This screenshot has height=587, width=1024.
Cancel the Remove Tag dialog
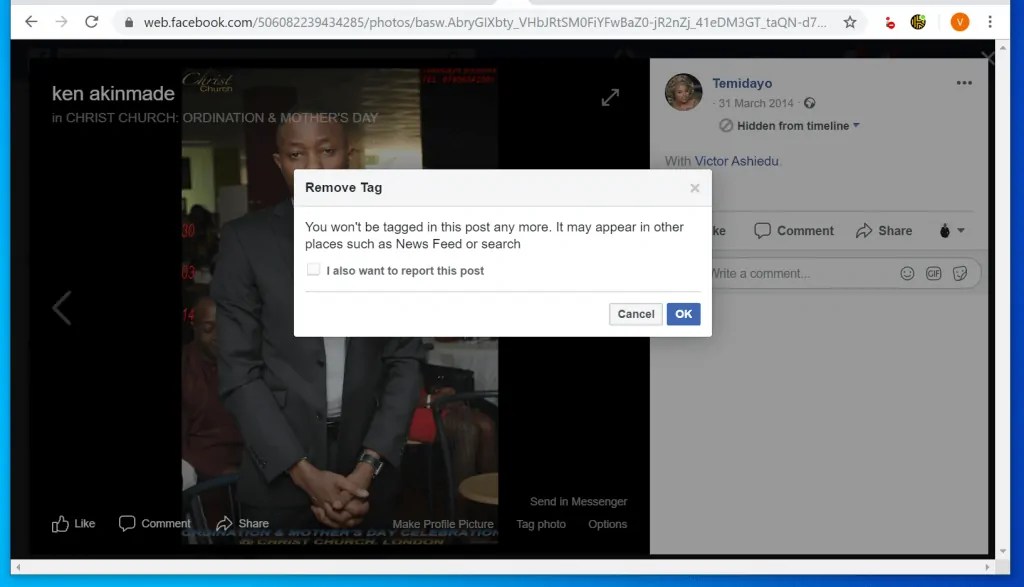click(x=635, y=313)
